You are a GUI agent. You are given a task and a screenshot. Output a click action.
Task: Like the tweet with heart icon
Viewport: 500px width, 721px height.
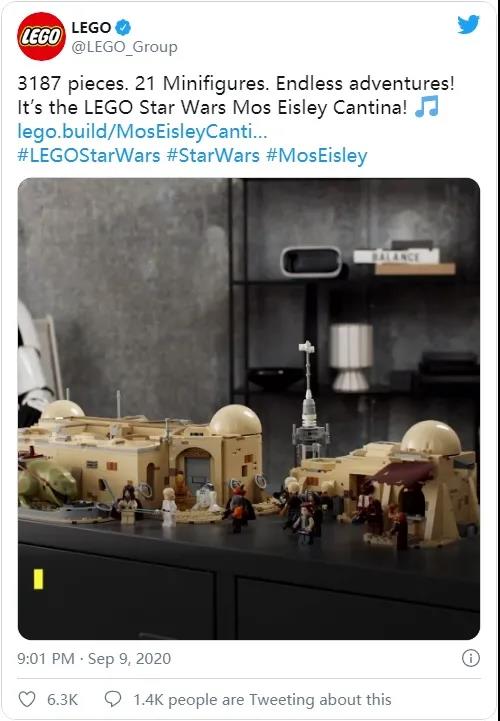[x=27, y=699]
